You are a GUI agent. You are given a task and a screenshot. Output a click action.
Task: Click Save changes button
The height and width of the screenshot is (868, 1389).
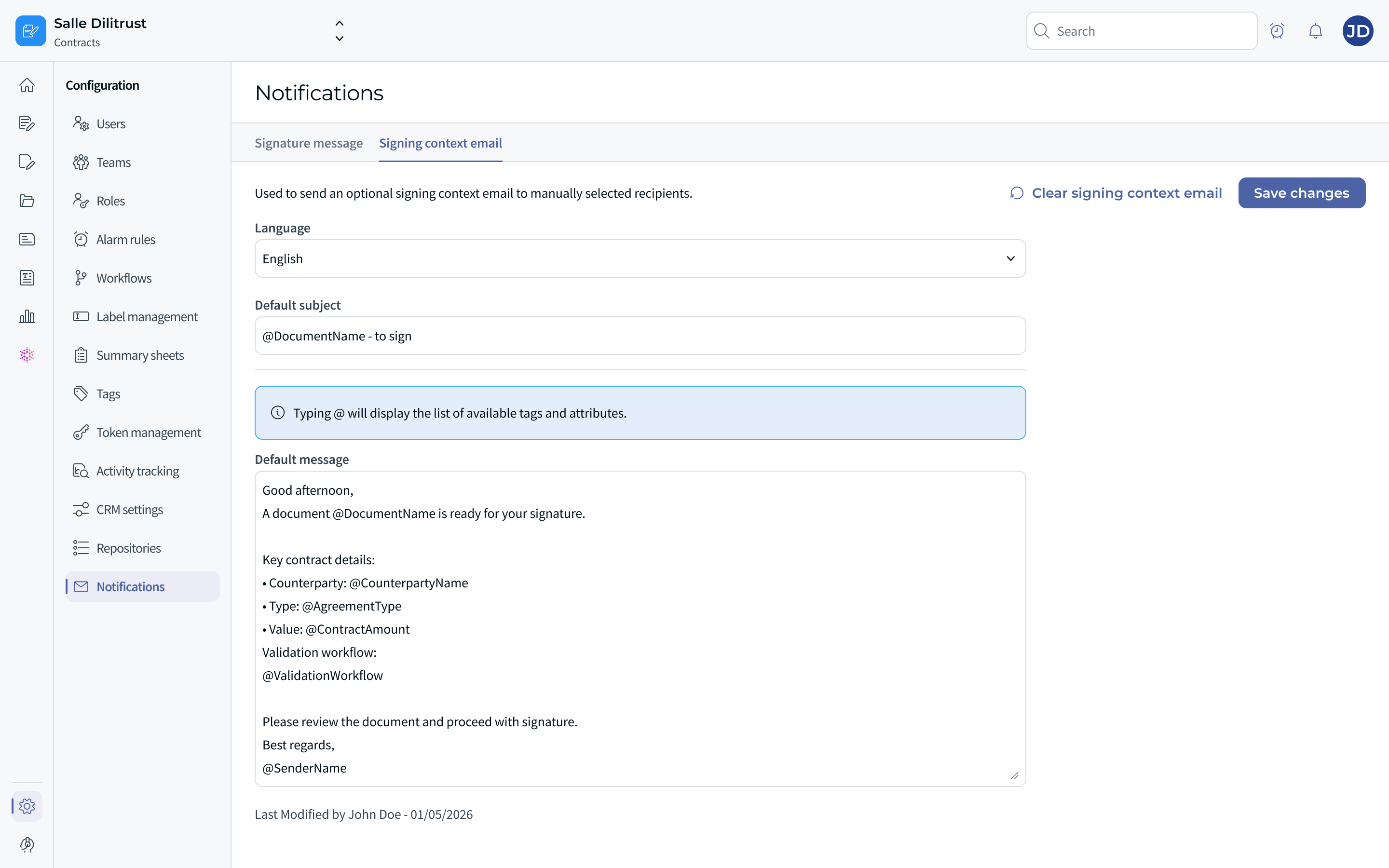1301,193
